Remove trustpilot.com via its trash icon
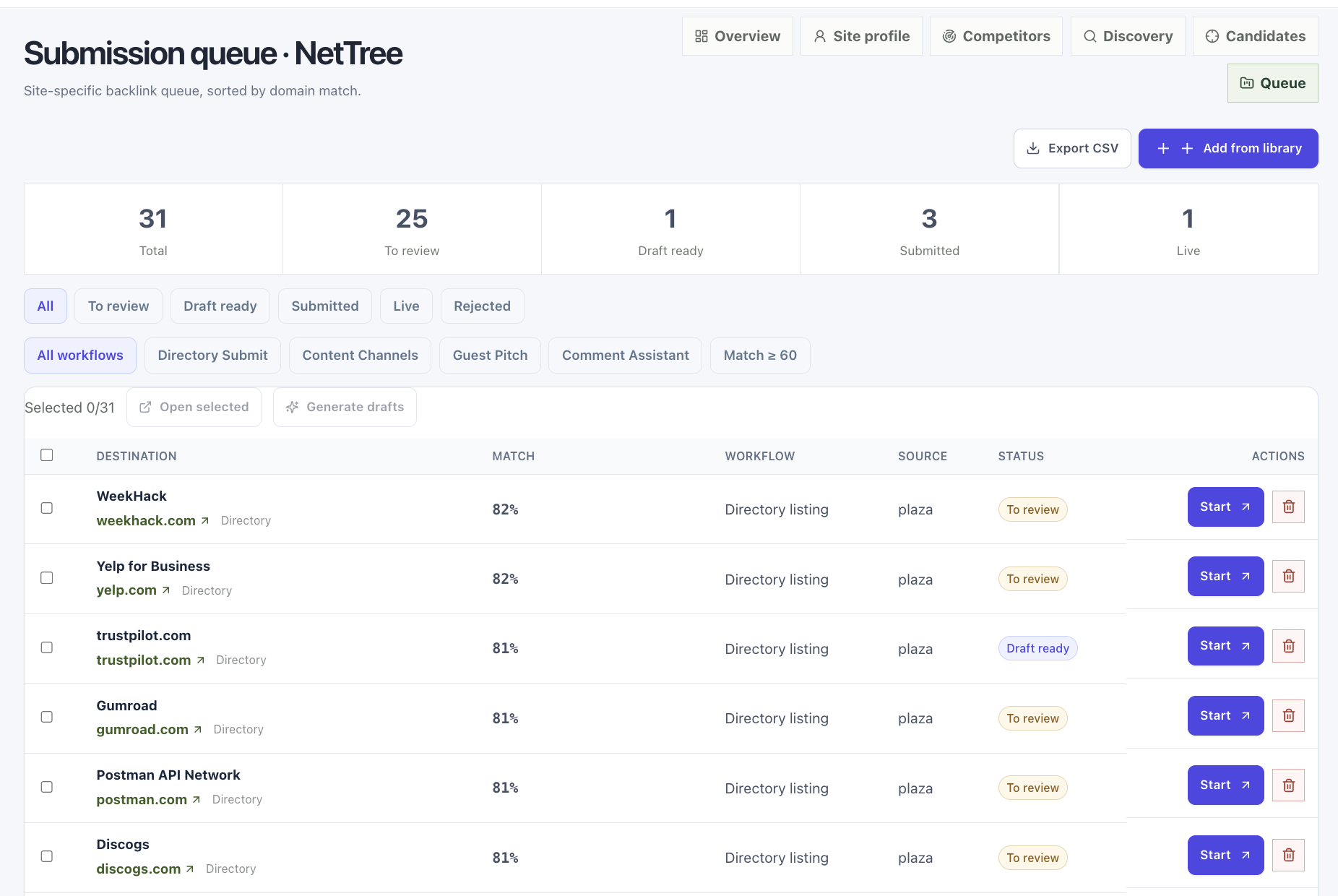This screenshot has width=1338, height=896. [1288, 646]
